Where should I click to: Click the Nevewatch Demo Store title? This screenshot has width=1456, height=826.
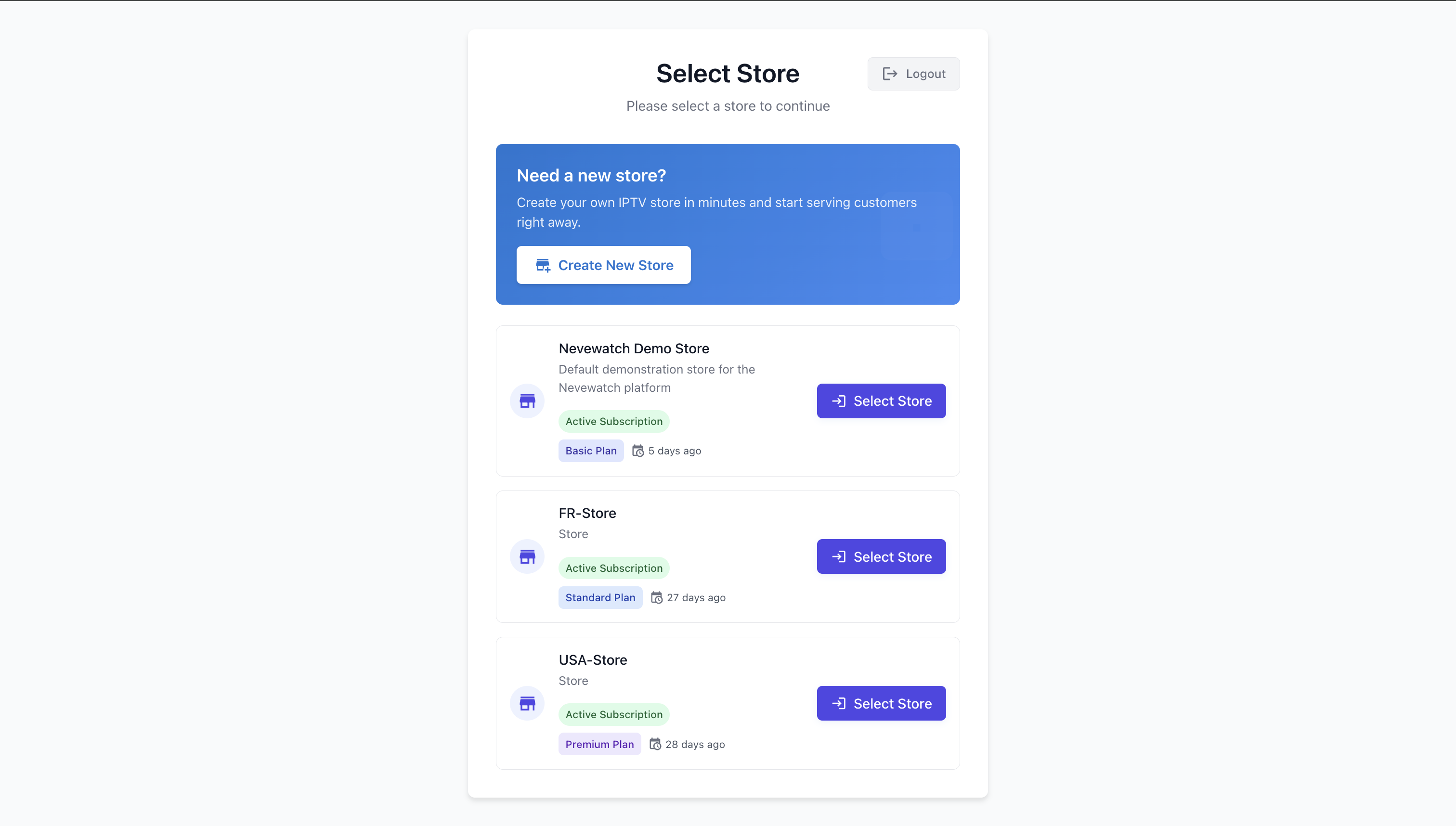point(634,348)
